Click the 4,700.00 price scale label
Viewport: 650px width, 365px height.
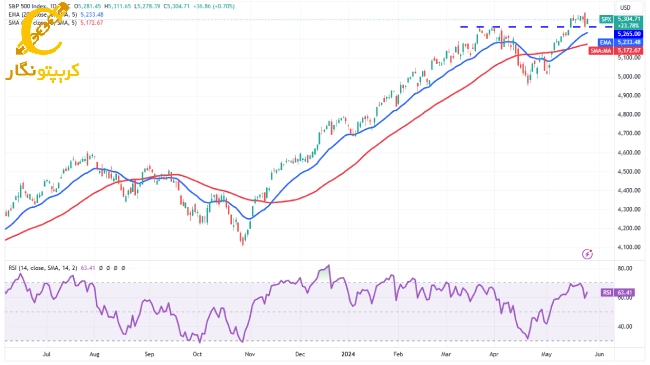point(629,133)
